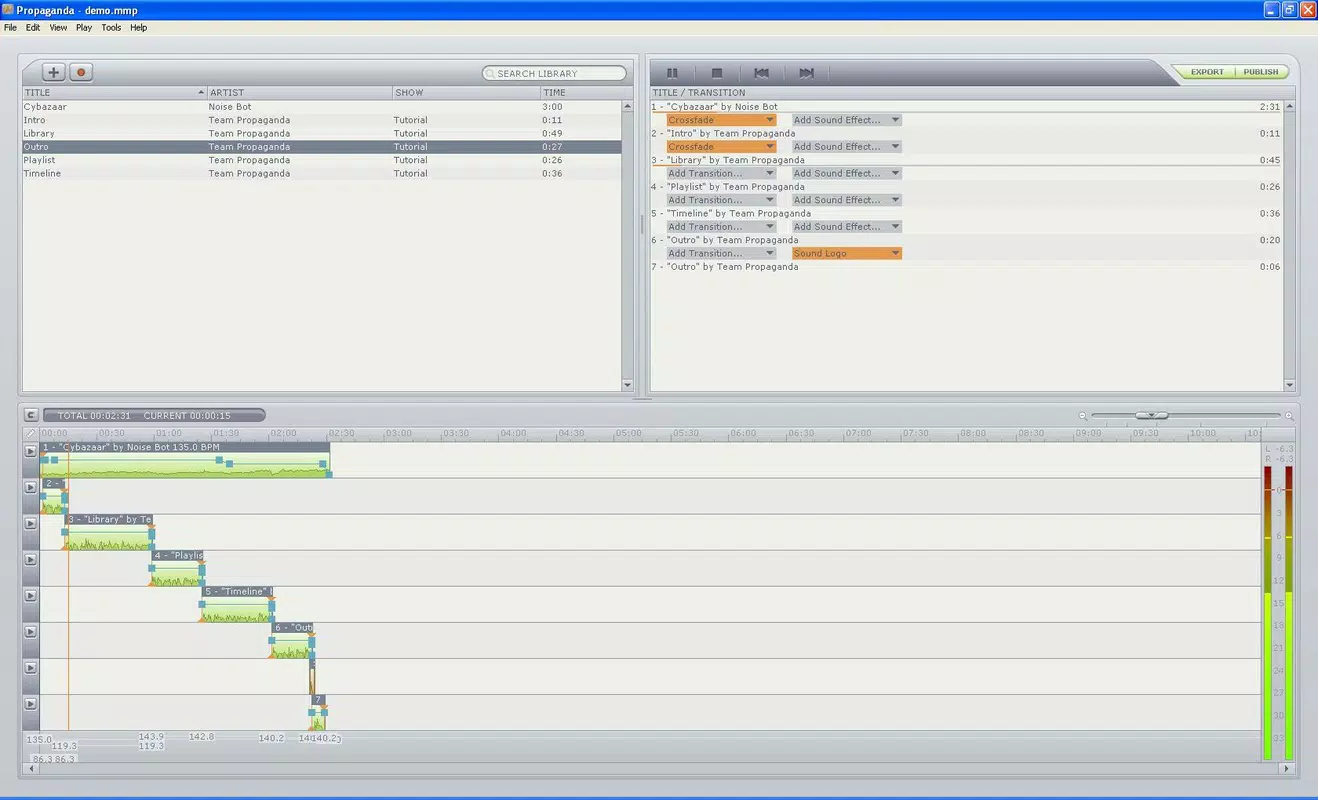
Task: Stop playback with the stop button
Action: pyautogui.click(x=716, y=73)
